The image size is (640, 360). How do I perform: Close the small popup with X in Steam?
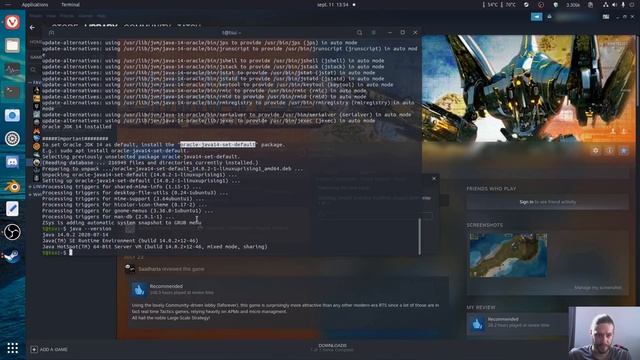point(434,178)
